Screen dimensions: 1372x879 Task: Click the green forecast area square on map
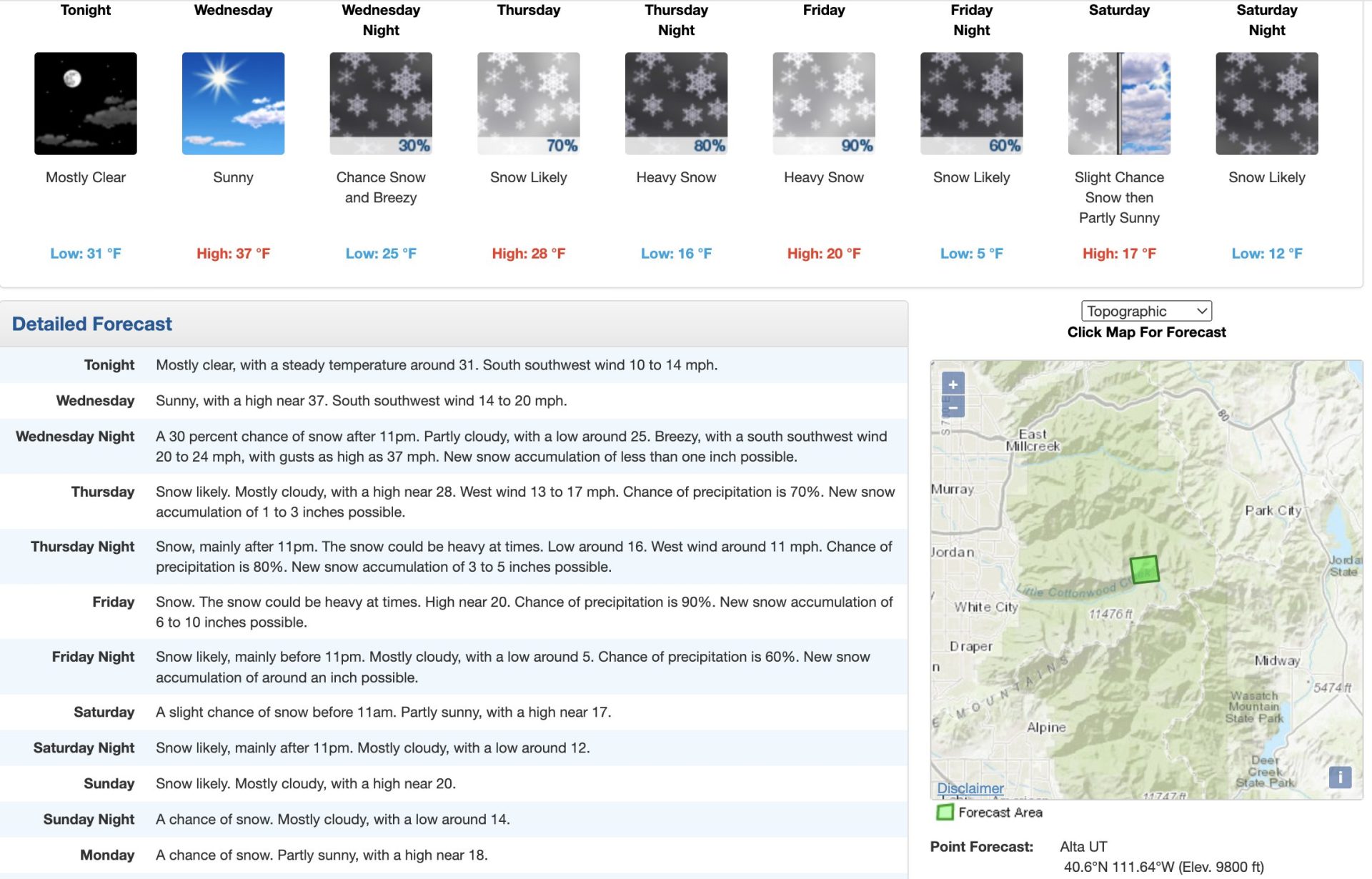1144,570
